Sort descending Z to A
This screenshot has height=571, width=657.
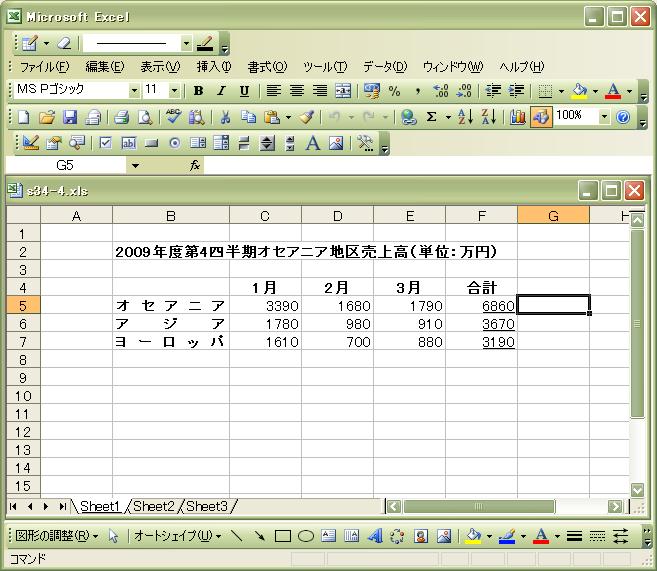pos(489,117)
